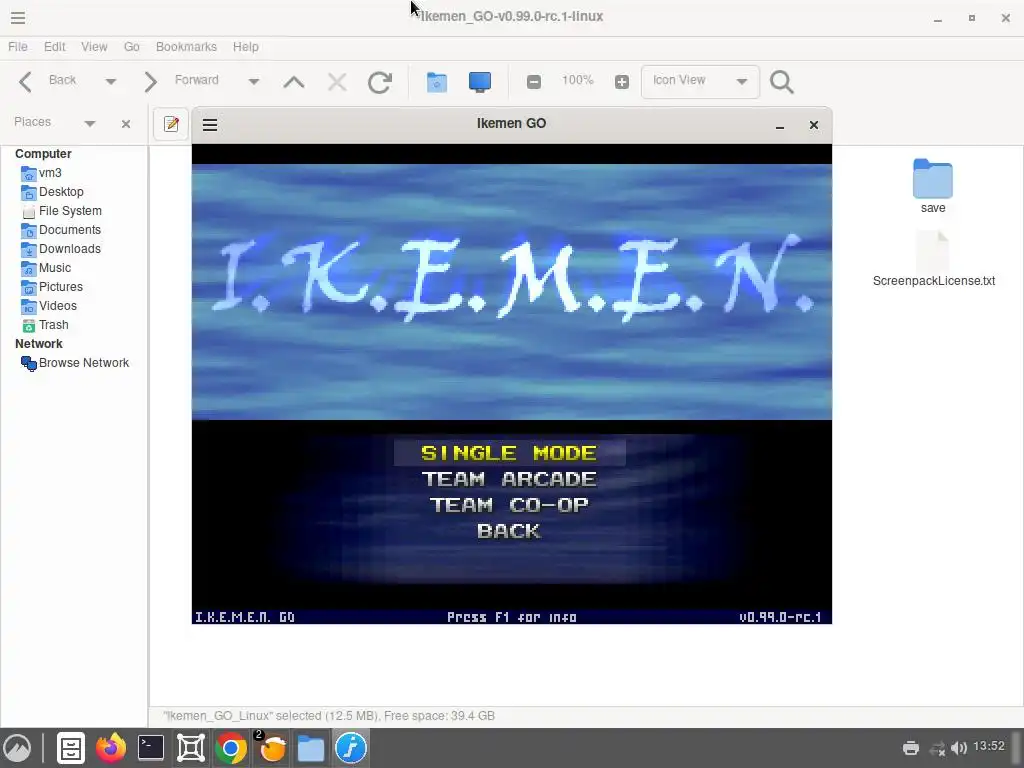Toggle the location edit pencil button
The height and width of the screenshot is (768, 1024).
tap(171, 124)
